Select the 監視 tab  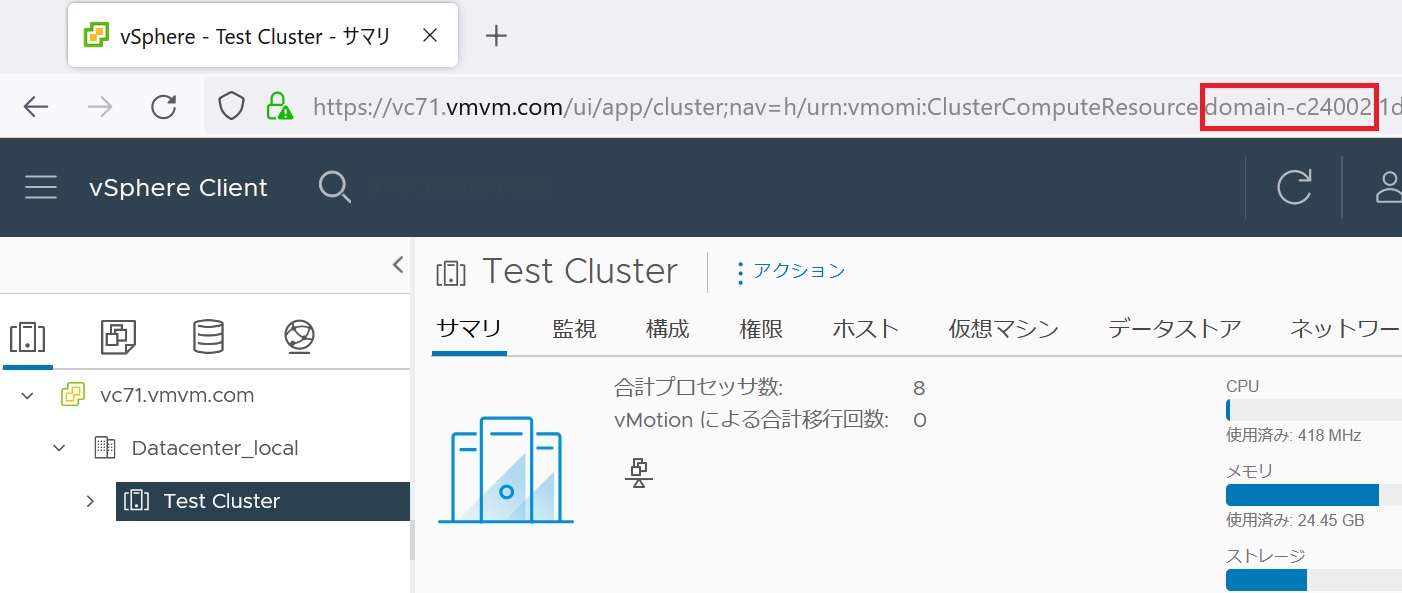[x=574, y=328]
